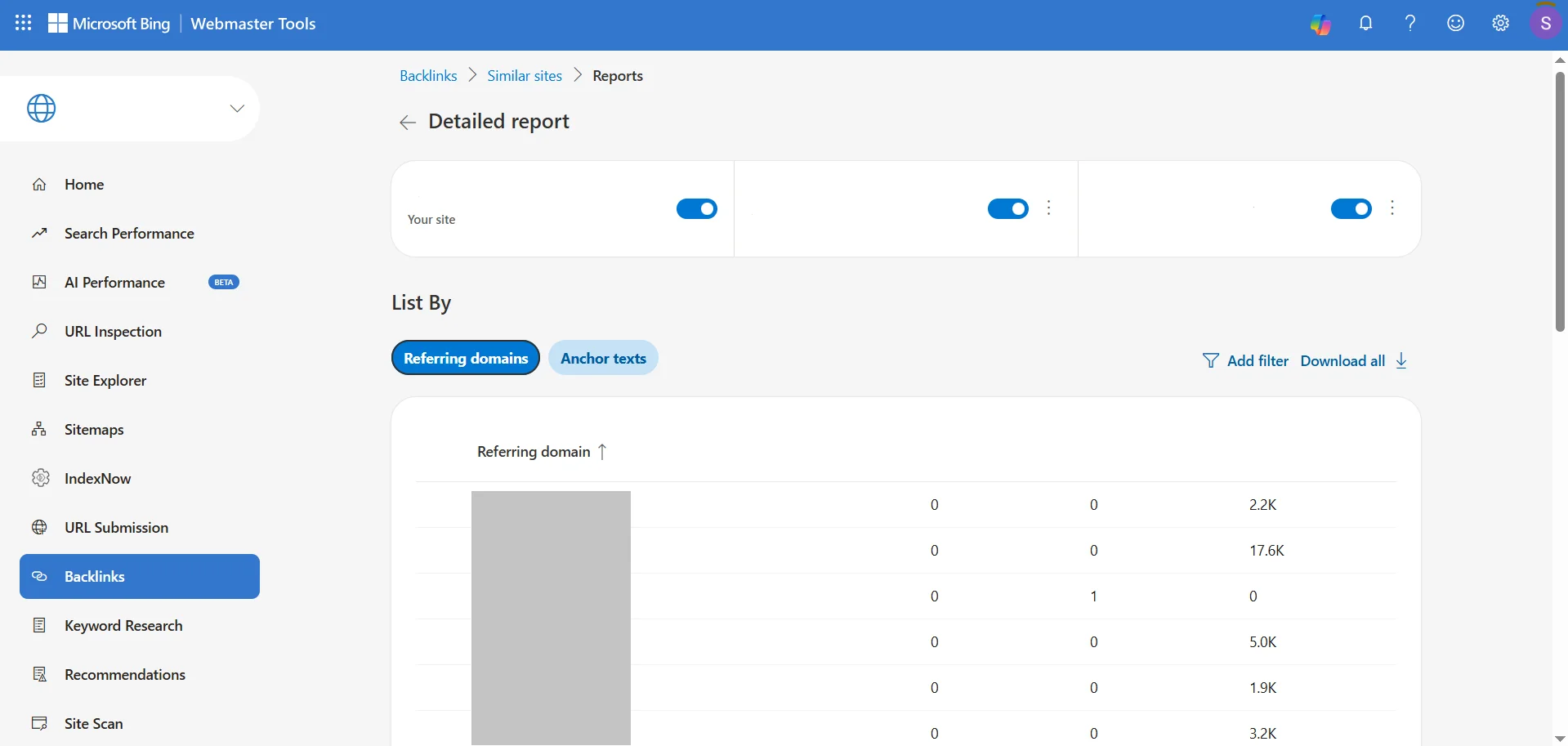This screenshot has height=746, width=1568.
Task: Expand the site selector dropdown chevron
Action: (237, 109)
